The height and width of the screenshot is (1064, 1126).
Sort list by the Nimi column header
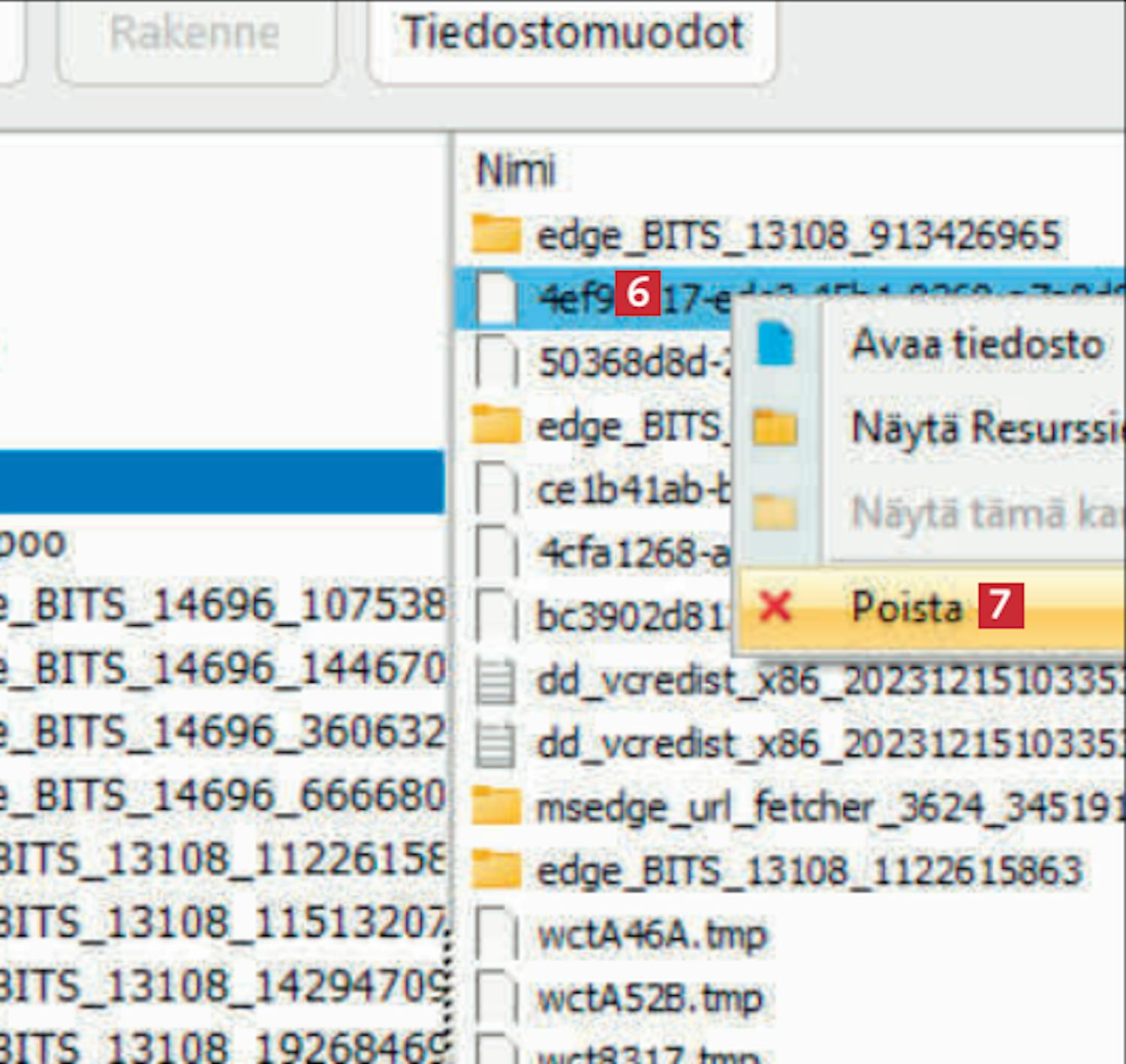(516, 170)
